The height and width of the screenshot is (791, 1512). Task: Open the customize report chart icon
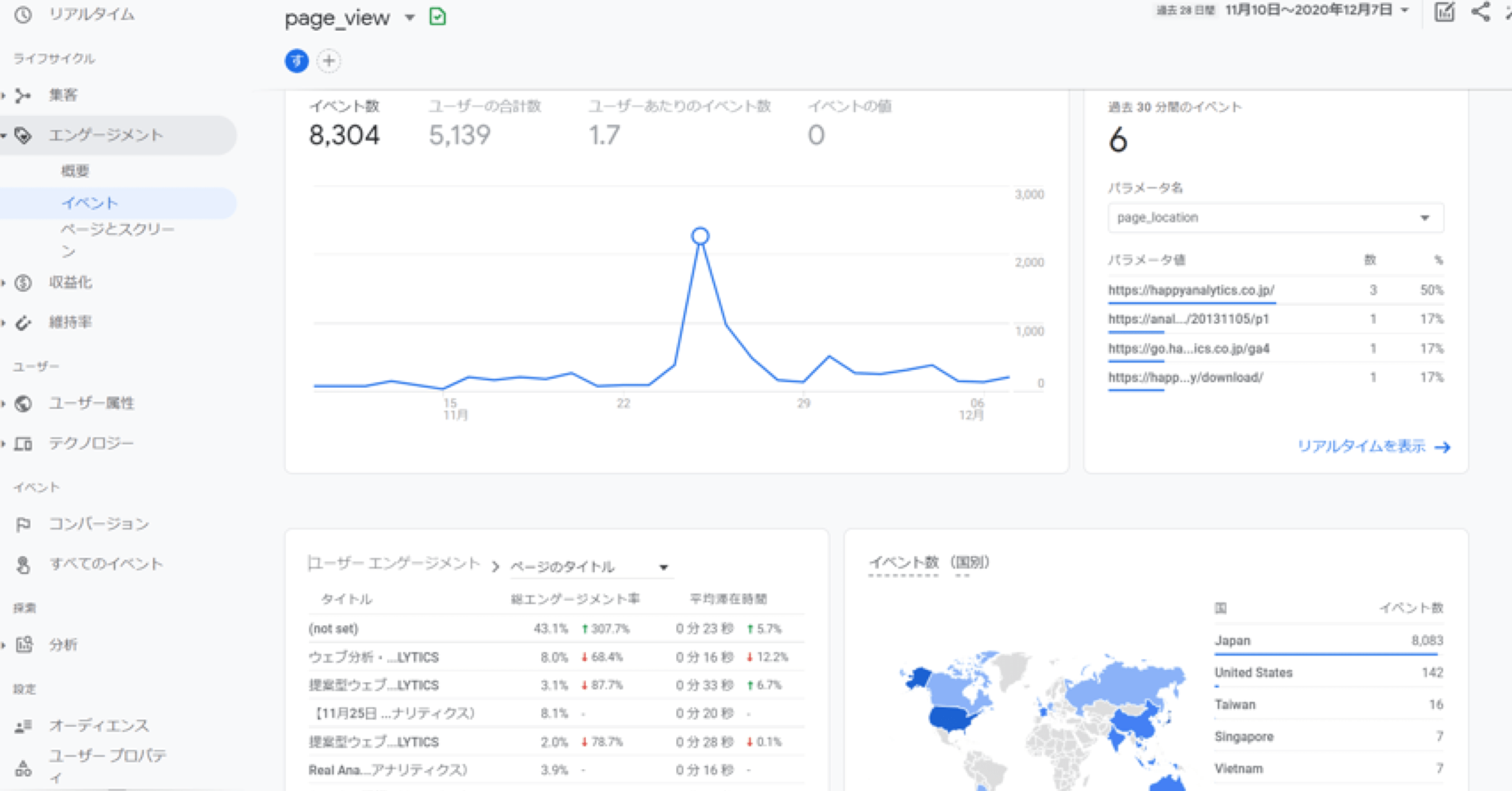pos(1445,11)
